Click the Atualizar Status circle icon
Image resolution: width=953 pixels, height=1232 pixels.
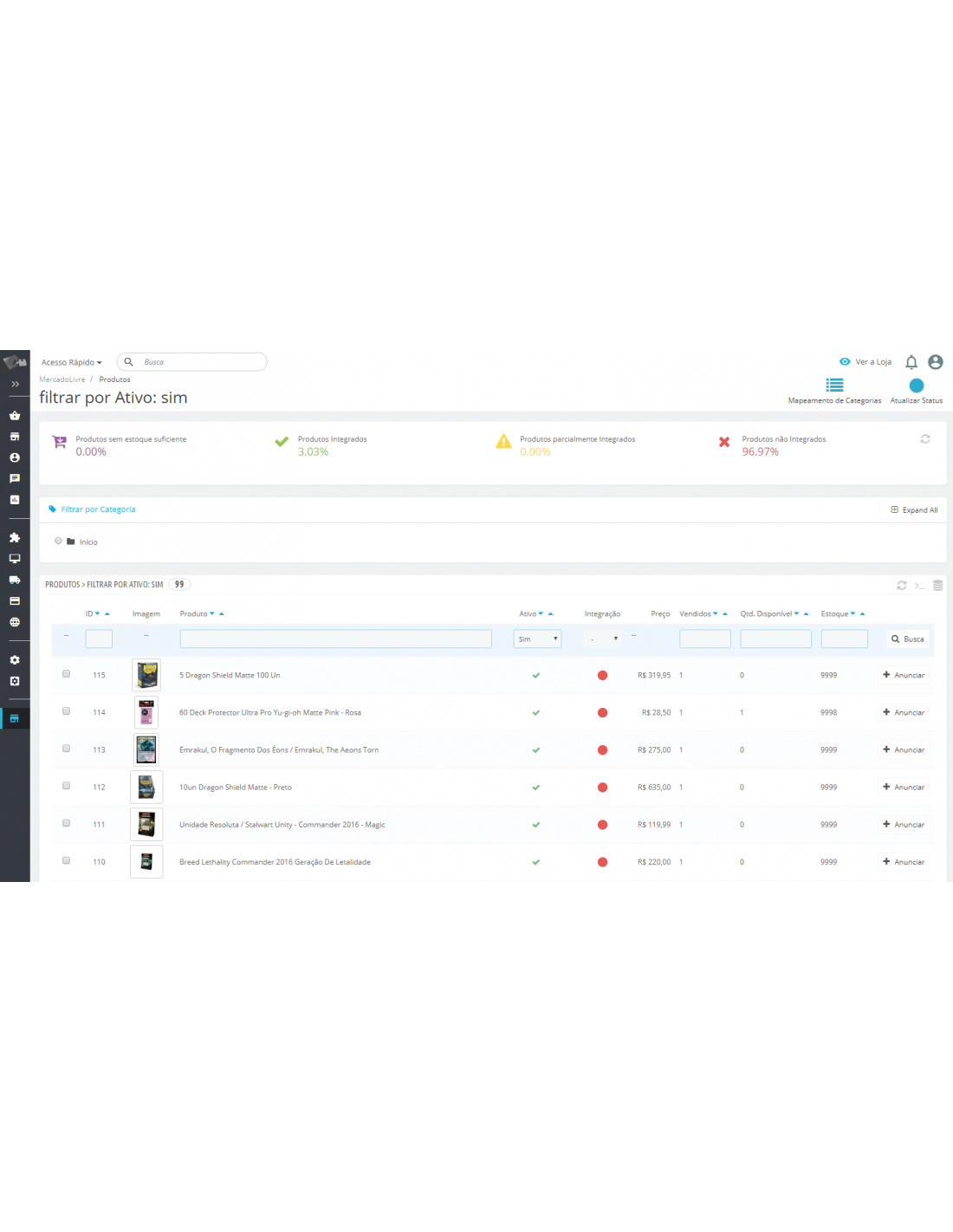916,386
